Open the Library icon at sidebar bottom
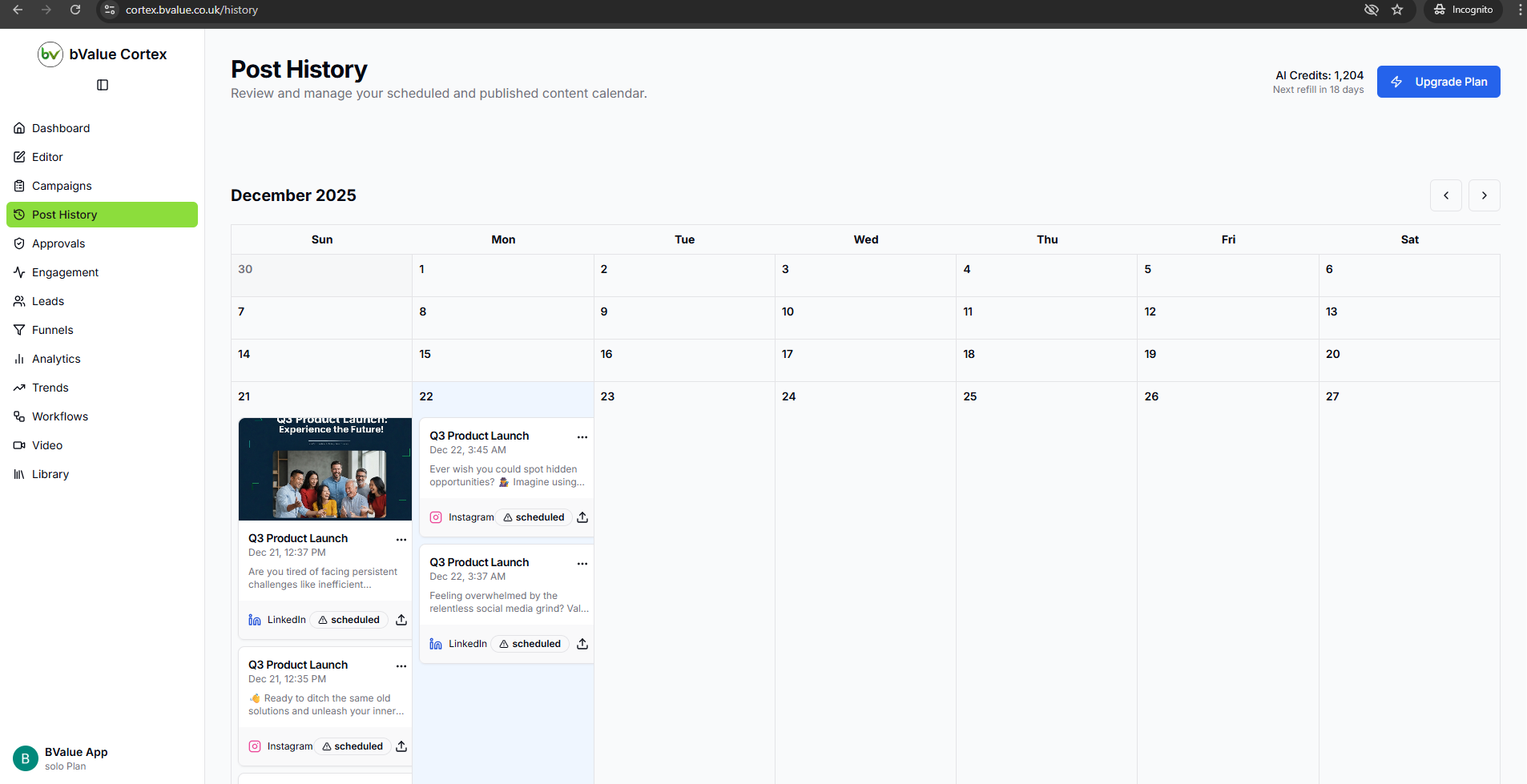The image size is (1527, 784). pyautogui.click(x=18, y=474)
